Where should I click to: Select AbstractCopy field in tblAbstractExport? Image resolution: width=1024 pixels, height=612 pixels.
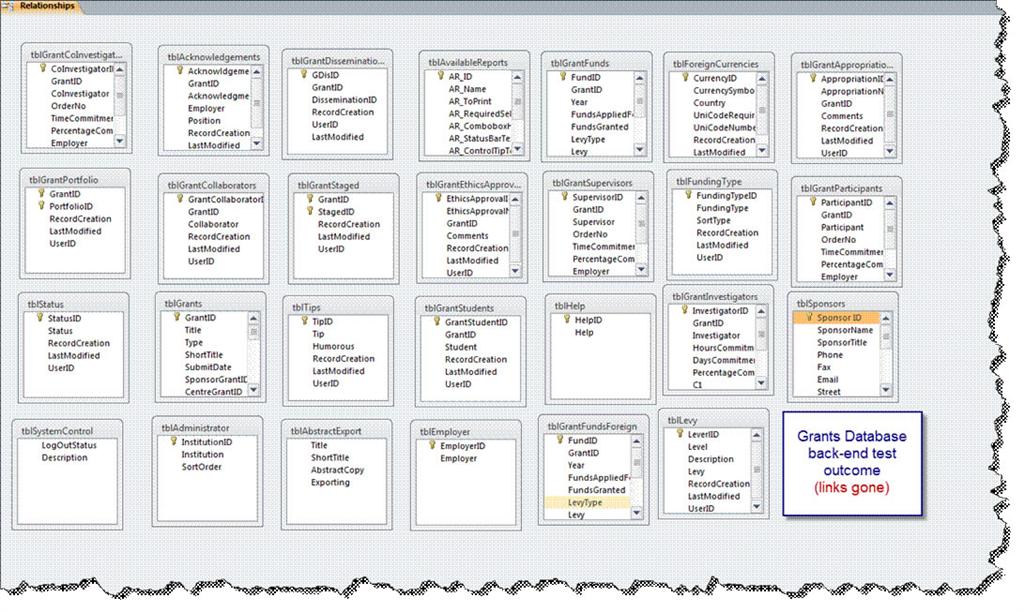click(x=337, y=470)
